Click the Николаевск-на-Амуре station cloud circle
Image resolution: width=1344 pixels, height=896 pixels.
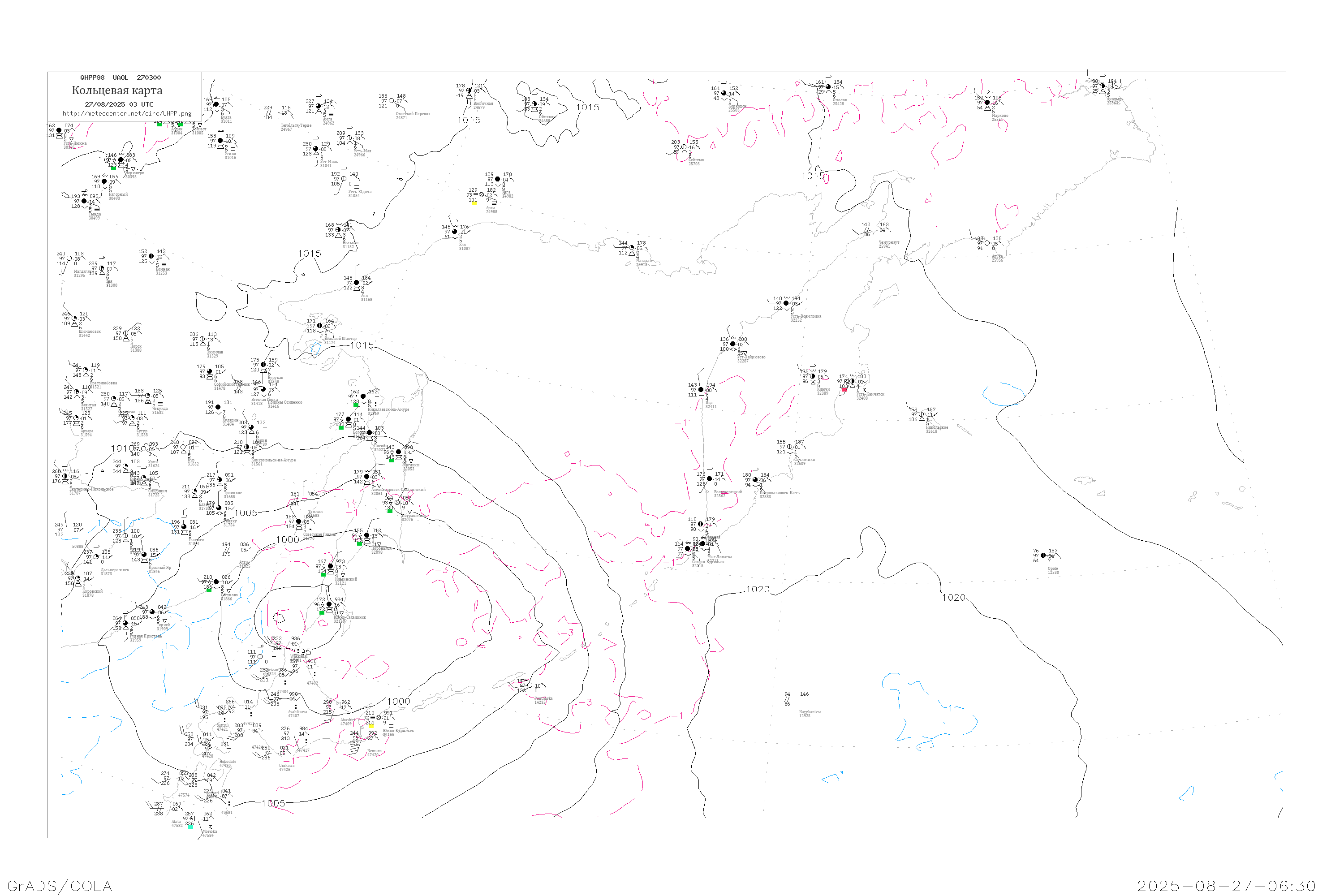[x=363, y=396]
